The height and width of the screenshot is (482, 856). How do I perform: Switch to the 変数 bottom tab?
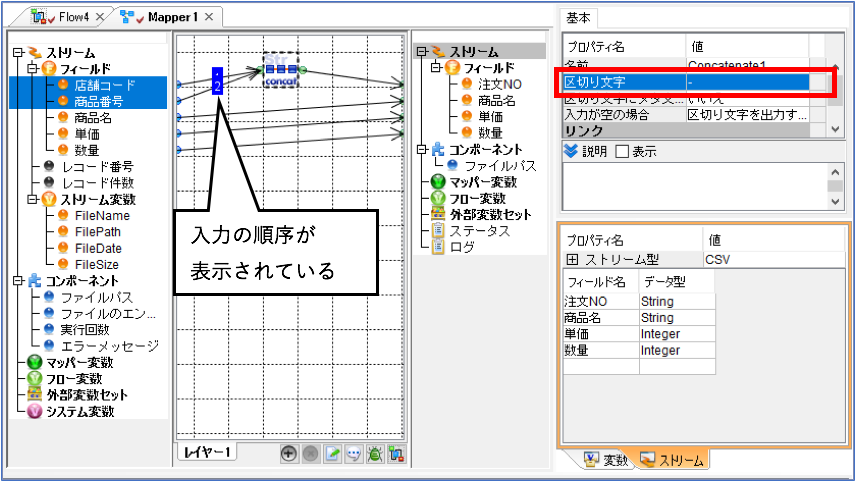[x=607, y=460]
